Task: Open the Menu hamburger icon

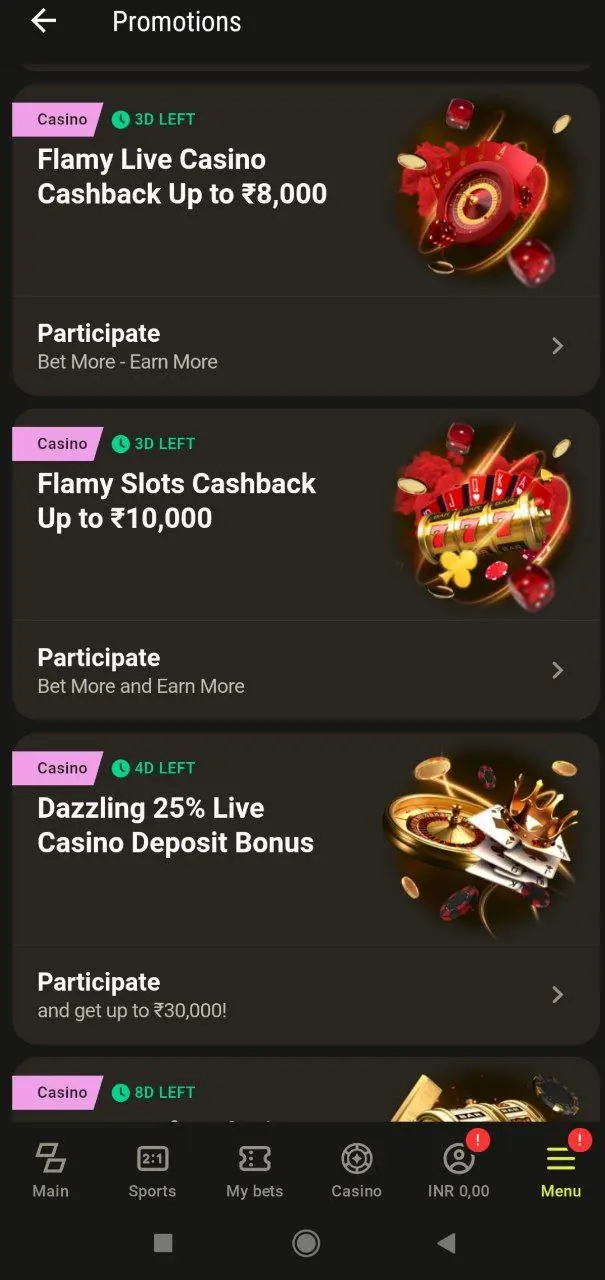Action: (560, 1158)
